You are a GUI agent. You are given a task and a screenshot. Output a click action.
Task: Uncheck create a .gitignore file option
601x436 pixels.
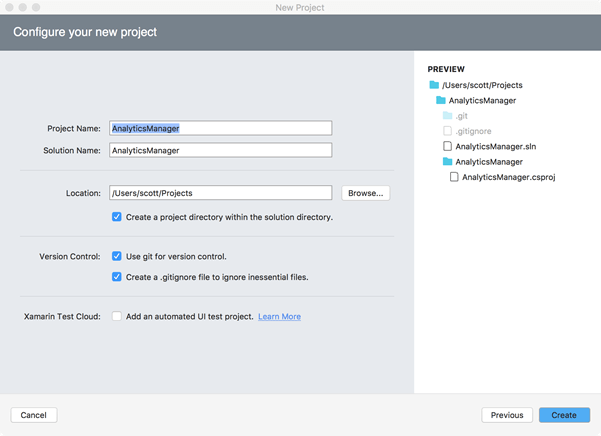coord(117,277)
